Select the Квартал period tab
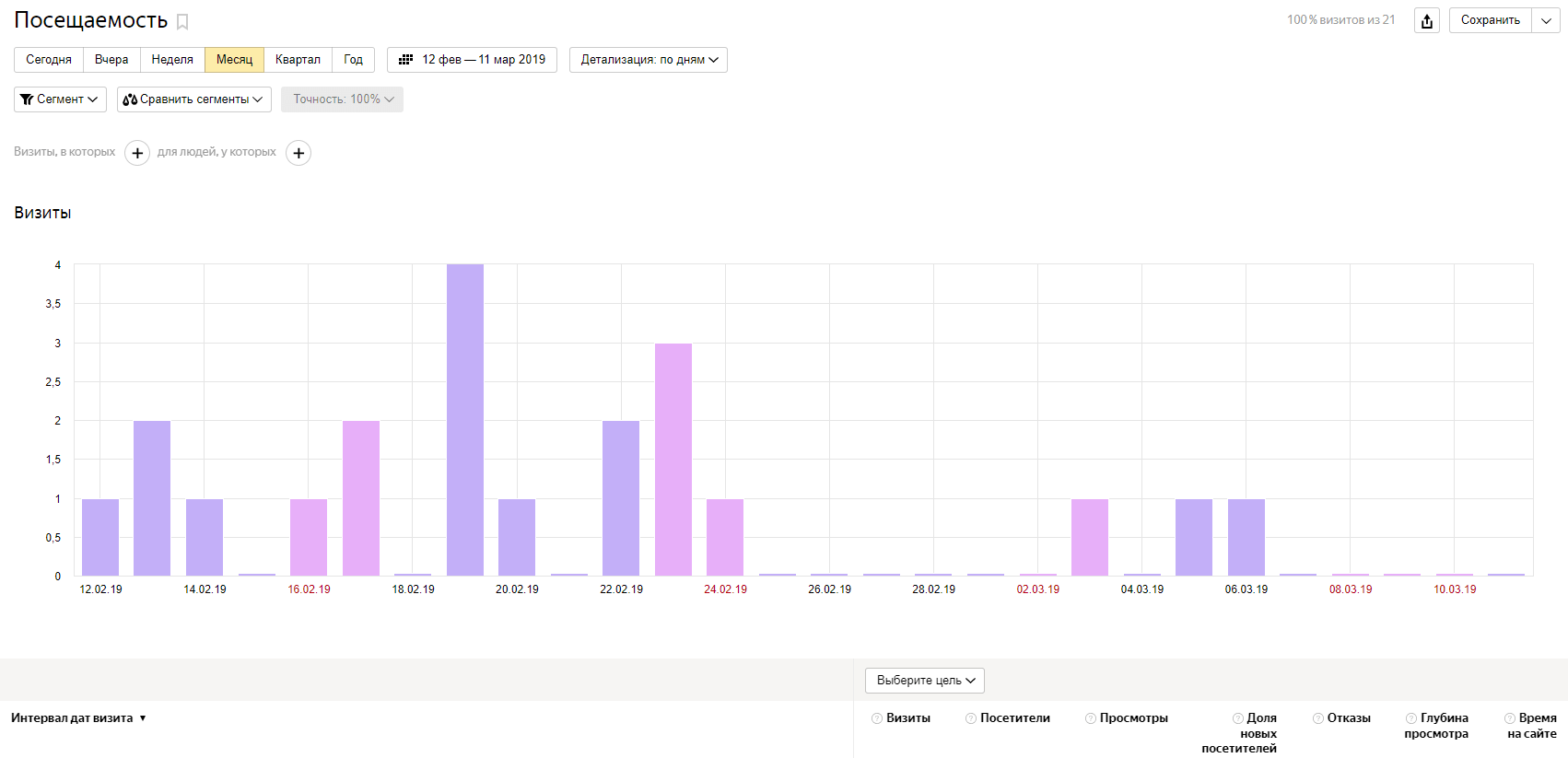The image size is (1568, 758). click(x=298, y=60)
